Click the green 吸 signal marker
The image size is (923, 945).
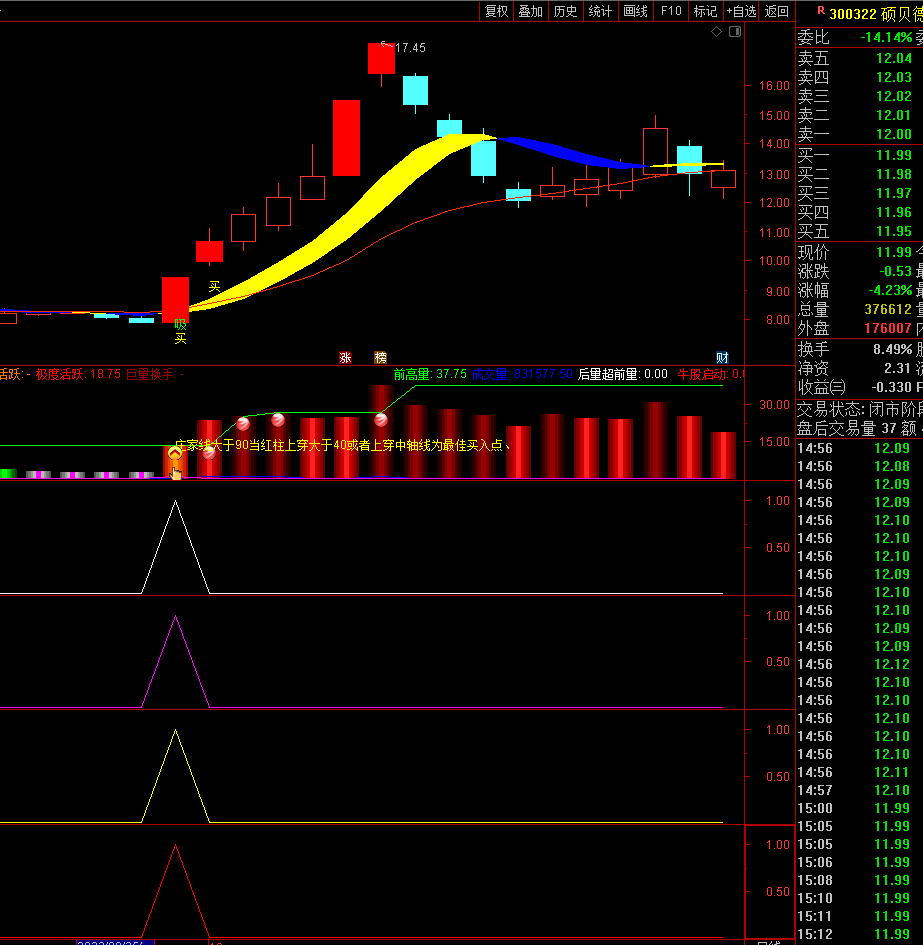tap(180, 325)
